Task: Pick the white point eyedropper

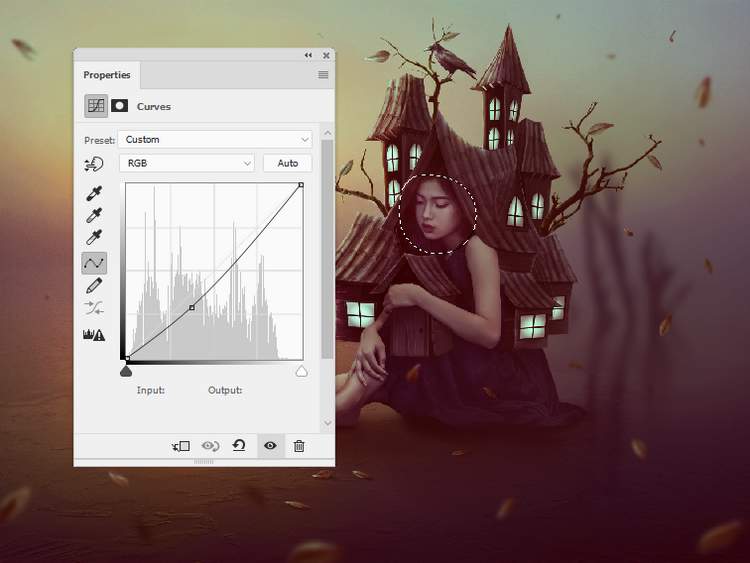Action: (94, 237)
